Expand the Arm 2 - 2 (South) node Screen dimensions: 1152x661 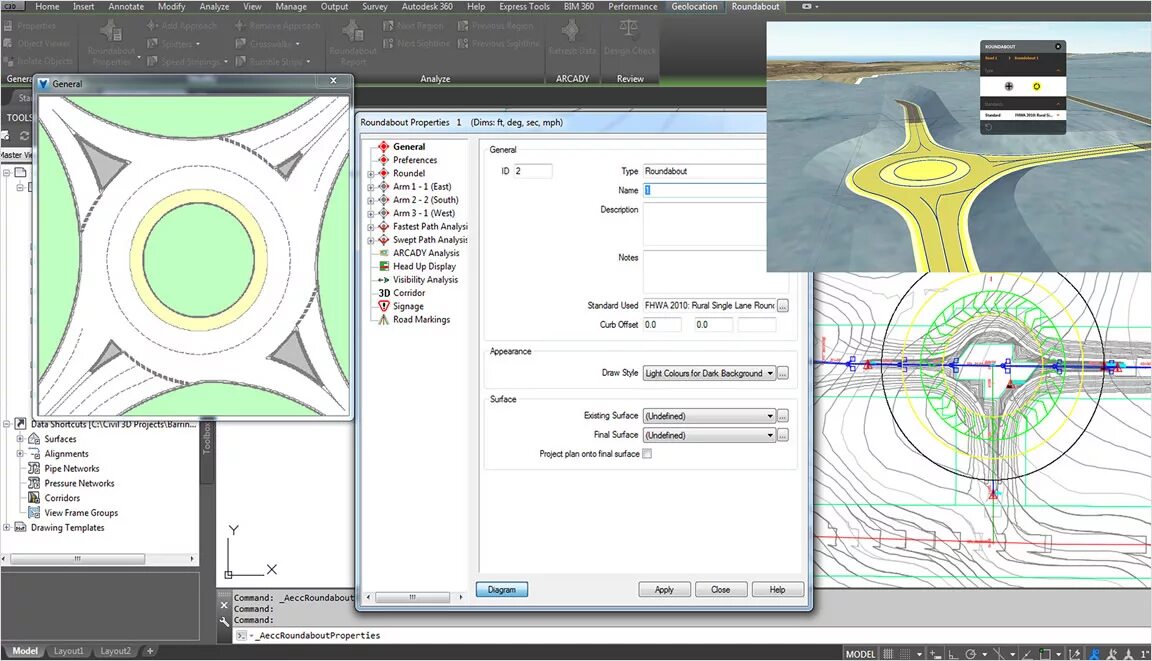click(x=371, y=200)
